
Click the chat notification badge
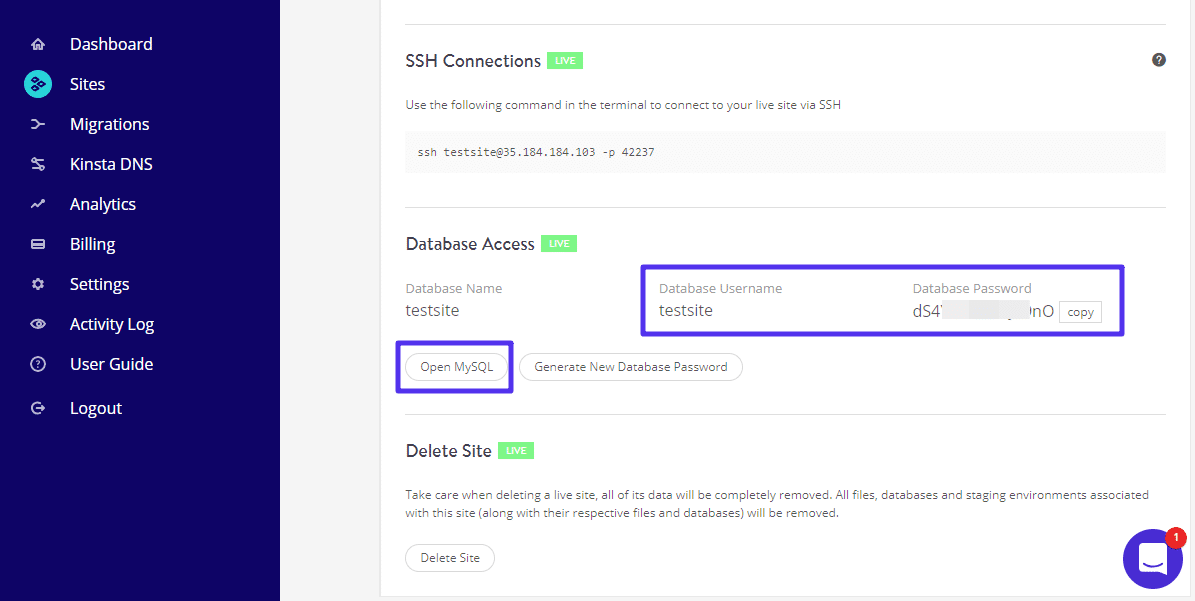(x=1177, y=537)
